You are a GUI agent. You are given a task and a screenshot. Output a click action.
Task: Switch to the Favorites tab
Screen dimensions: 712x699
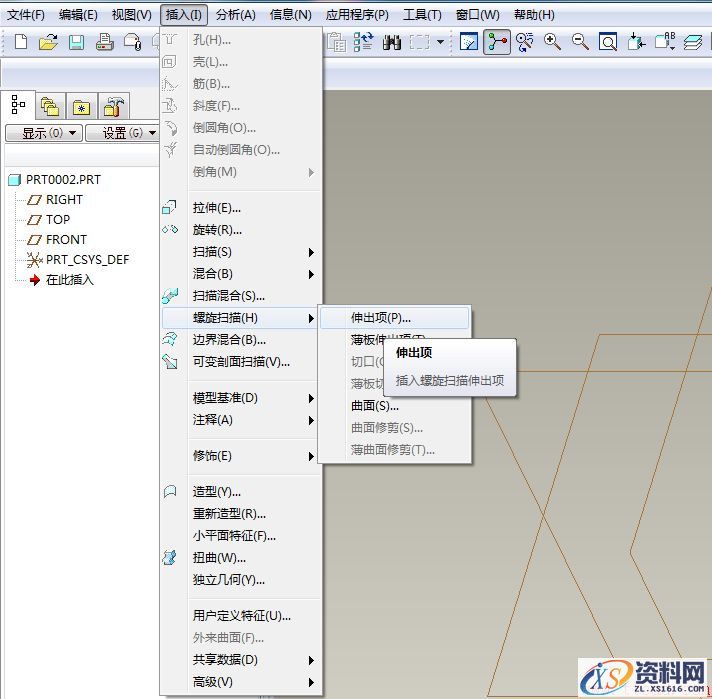[x=82, y=107]
